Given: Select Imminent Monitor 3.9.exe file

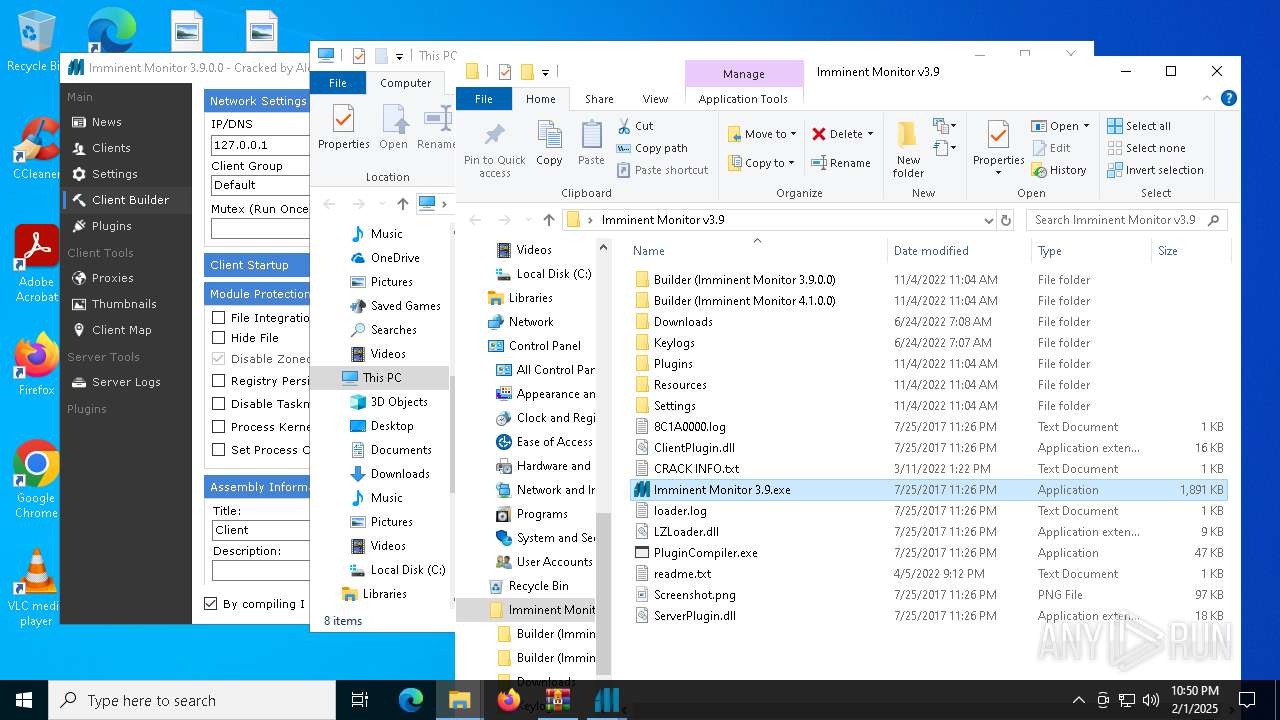Looking at the screenshot, I should click(x=928, y=490).
